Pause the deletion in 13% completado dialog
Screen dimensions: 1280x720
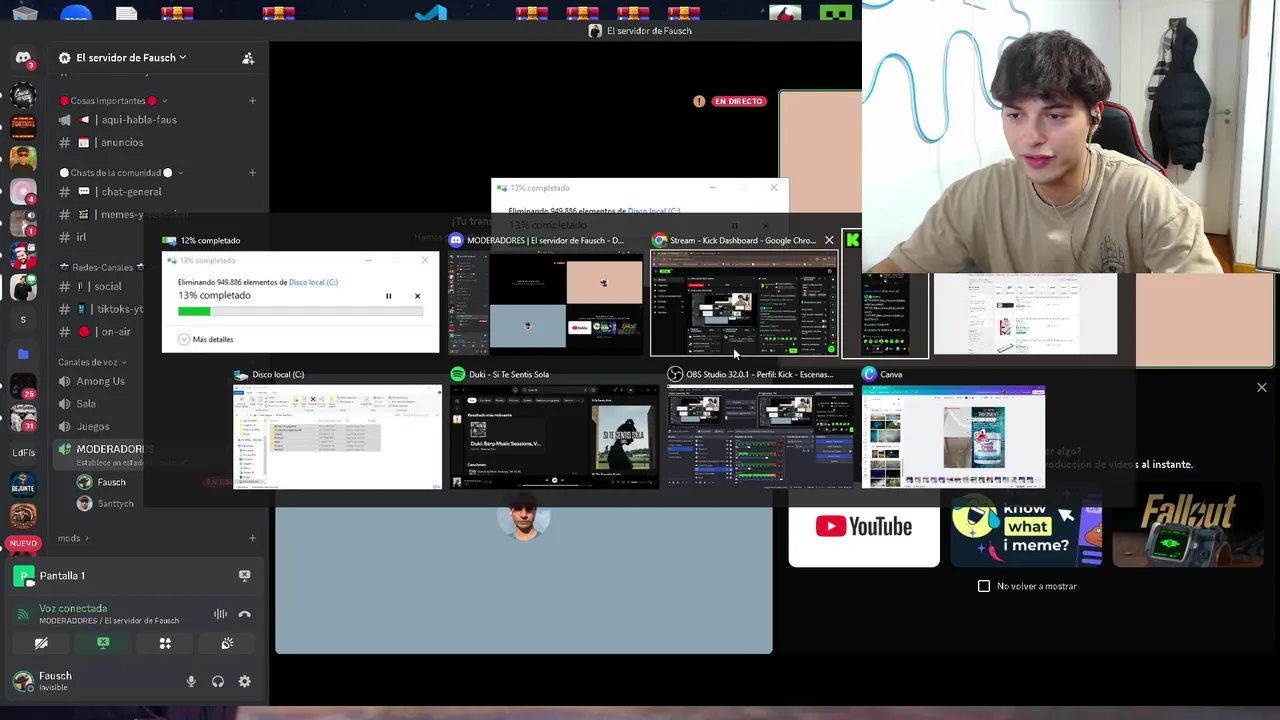click(x=388, y=296)
